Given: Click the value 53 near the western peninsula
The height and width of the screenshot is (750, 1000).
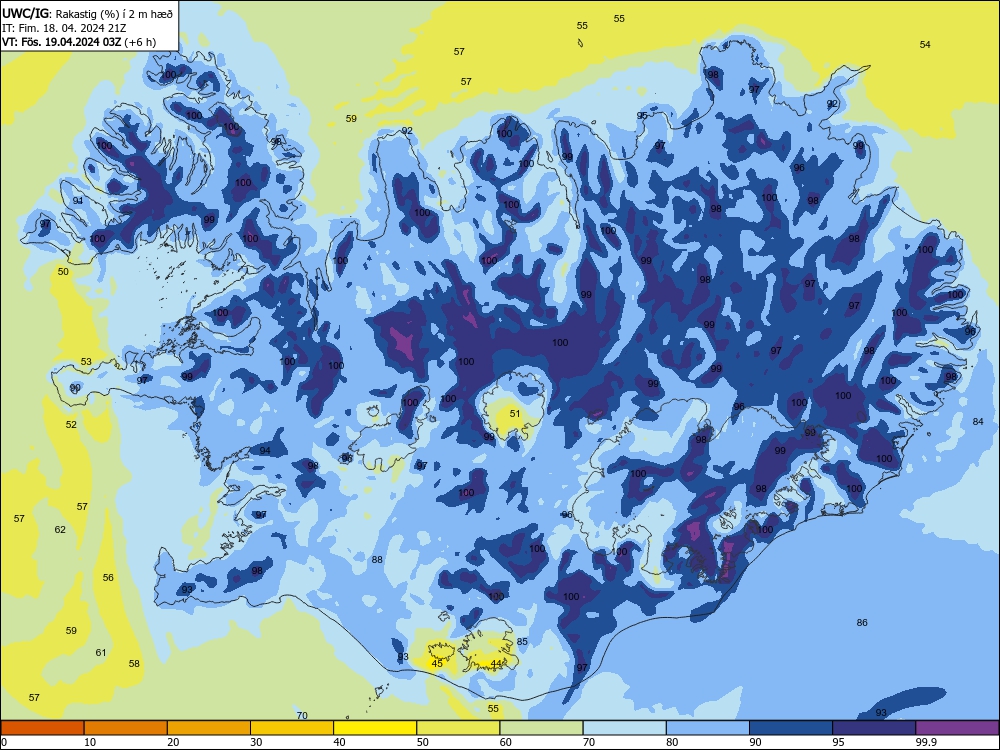Looking at the screenshot, I should [x=86, y=362].
